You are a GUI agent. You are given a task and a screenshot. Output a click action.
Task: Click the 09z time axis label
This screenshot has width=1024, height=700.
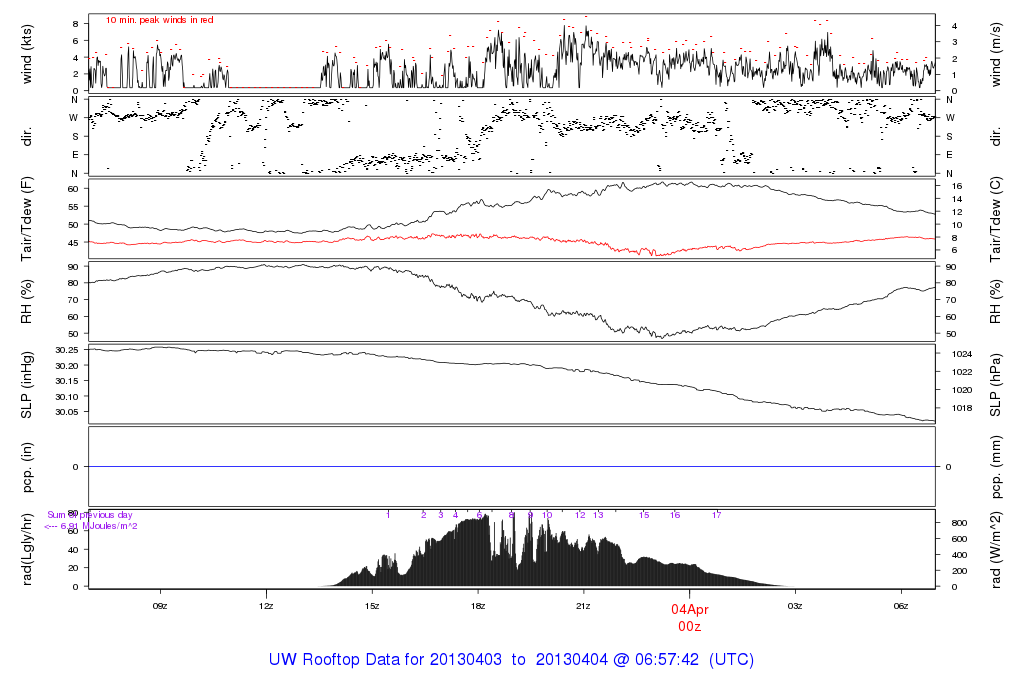(x=160, y=606)
